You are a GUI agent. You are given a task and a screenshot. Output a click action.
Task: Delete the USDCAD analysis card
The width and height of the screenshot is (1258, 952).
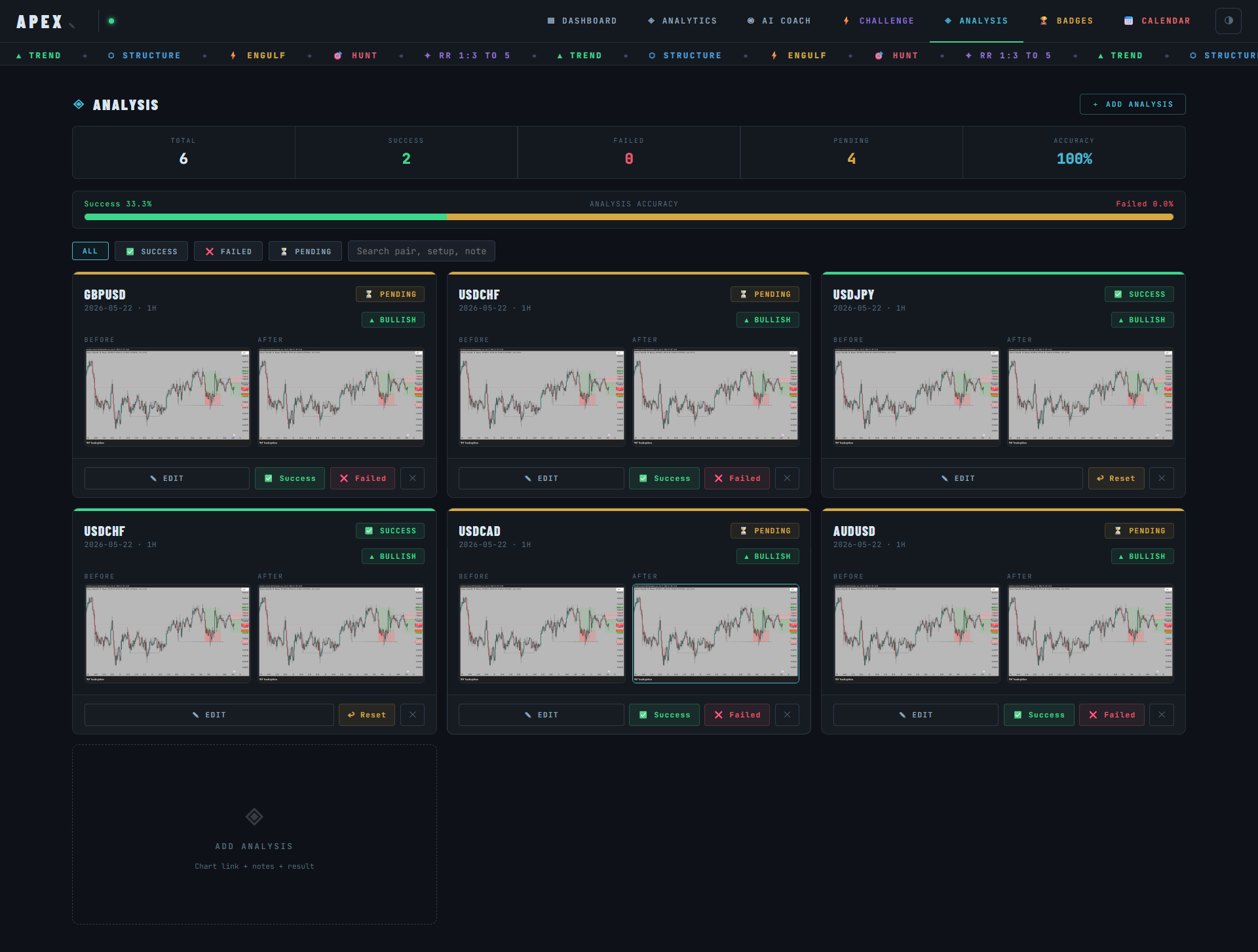point(787,715)
